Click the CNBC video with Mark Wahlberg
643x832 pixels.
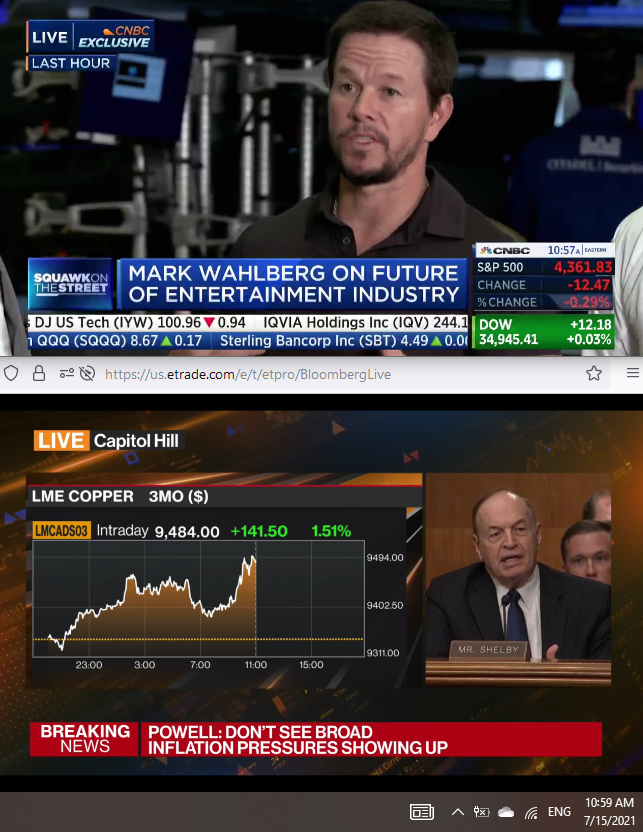(322, 178)
